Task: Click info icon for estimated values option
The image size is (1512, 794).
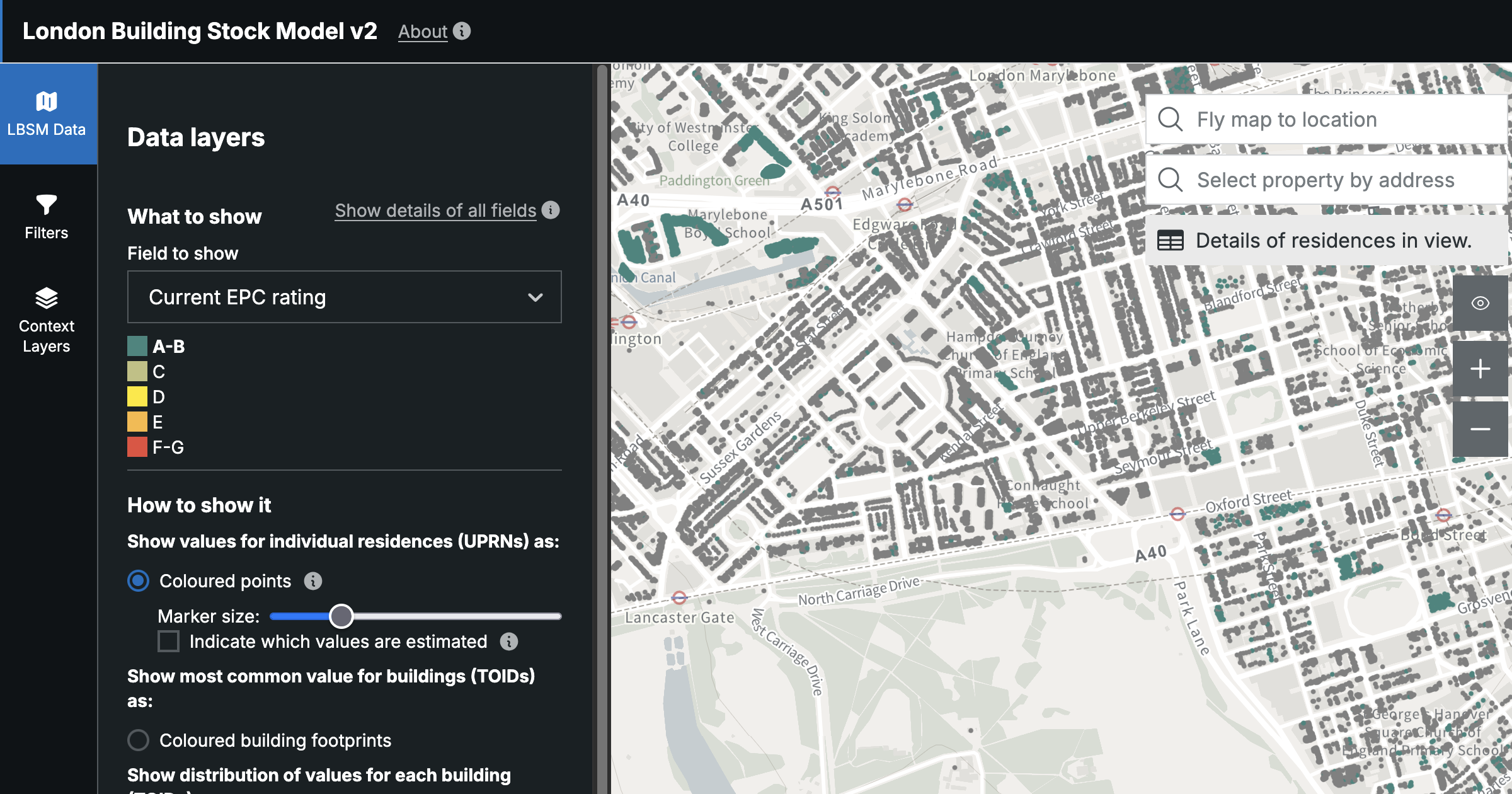Action: tap(509, 642)
